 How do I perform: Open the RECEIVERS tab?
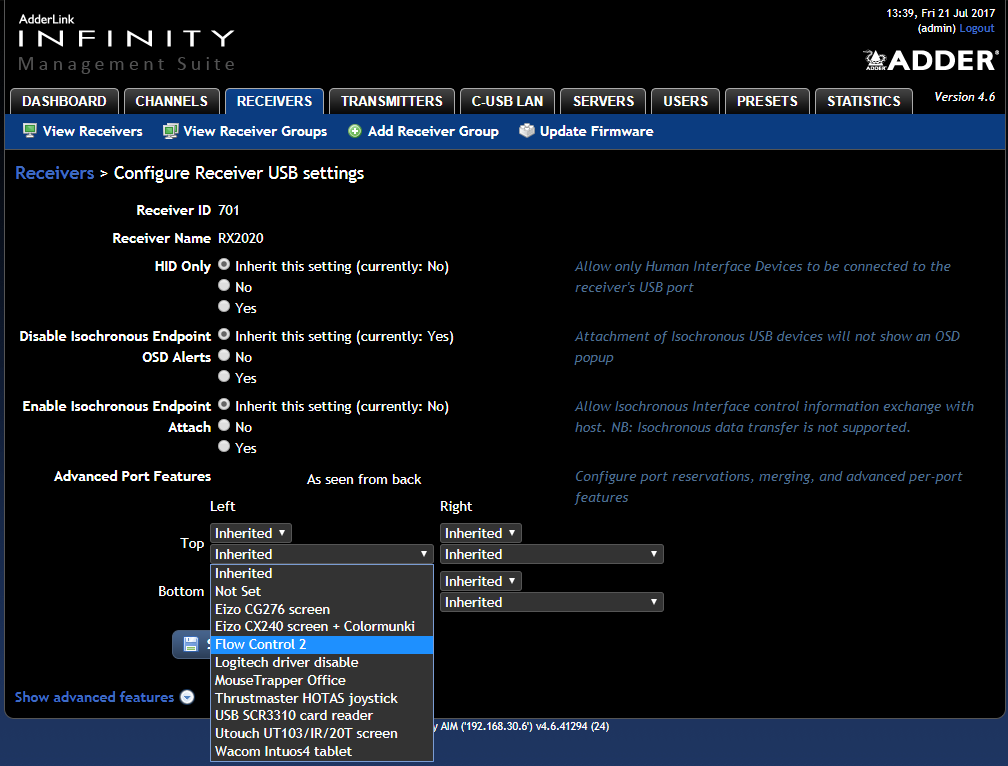pyautogui.click(x=274, y=102)
